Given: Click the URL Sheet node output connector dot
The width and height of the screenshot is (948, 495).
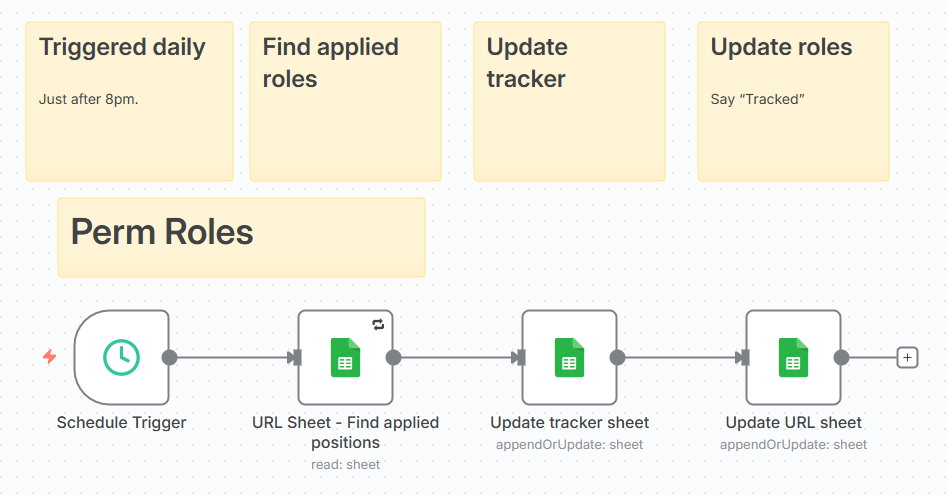Looking at the screenshot, I should click(393, 357).
